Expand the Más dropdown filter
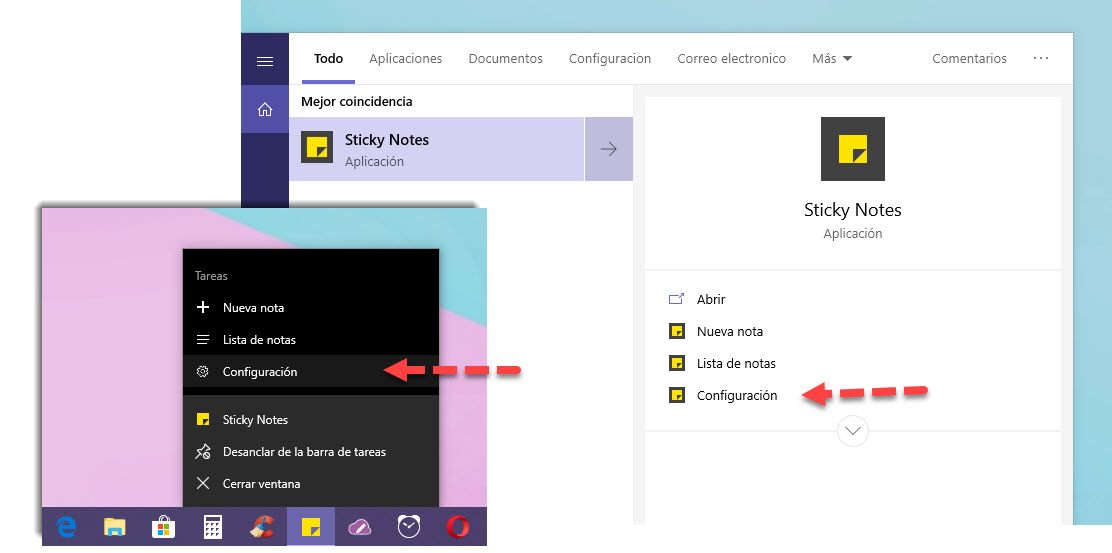The width and height of the screenshot is (1112, 553). 832,59
